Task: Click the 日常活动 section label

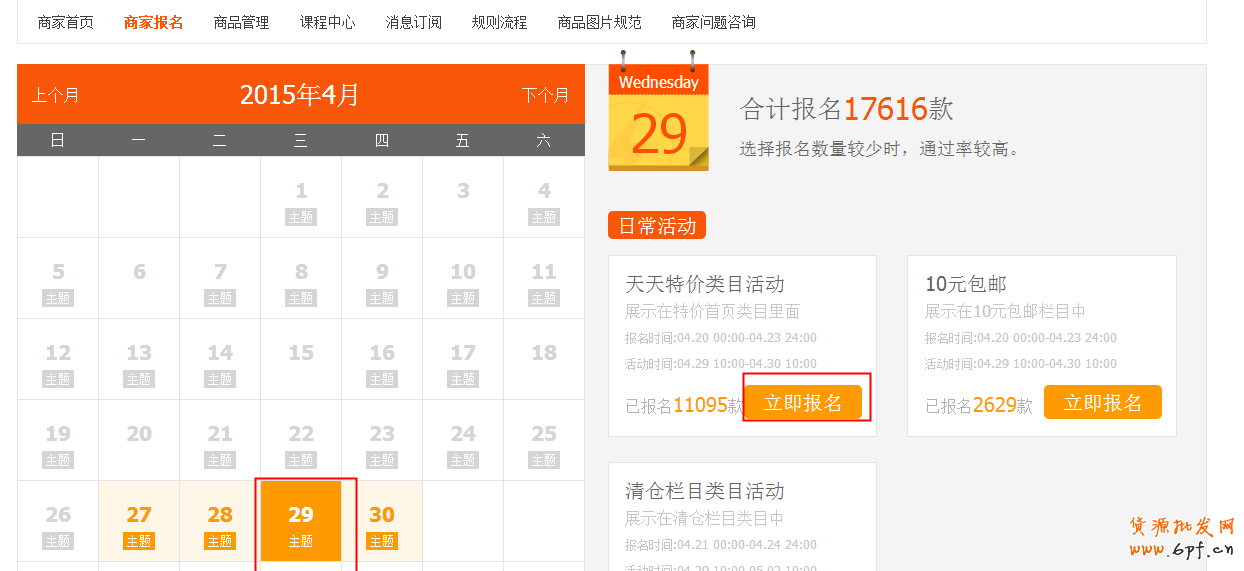Action: click(x=657, y=226)
